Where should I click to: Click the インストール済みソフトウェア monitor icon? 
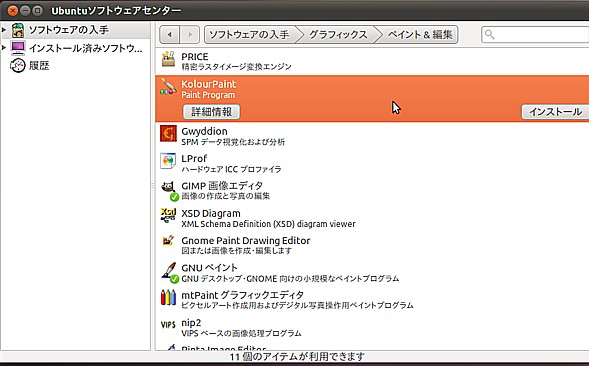click(18, 48)
